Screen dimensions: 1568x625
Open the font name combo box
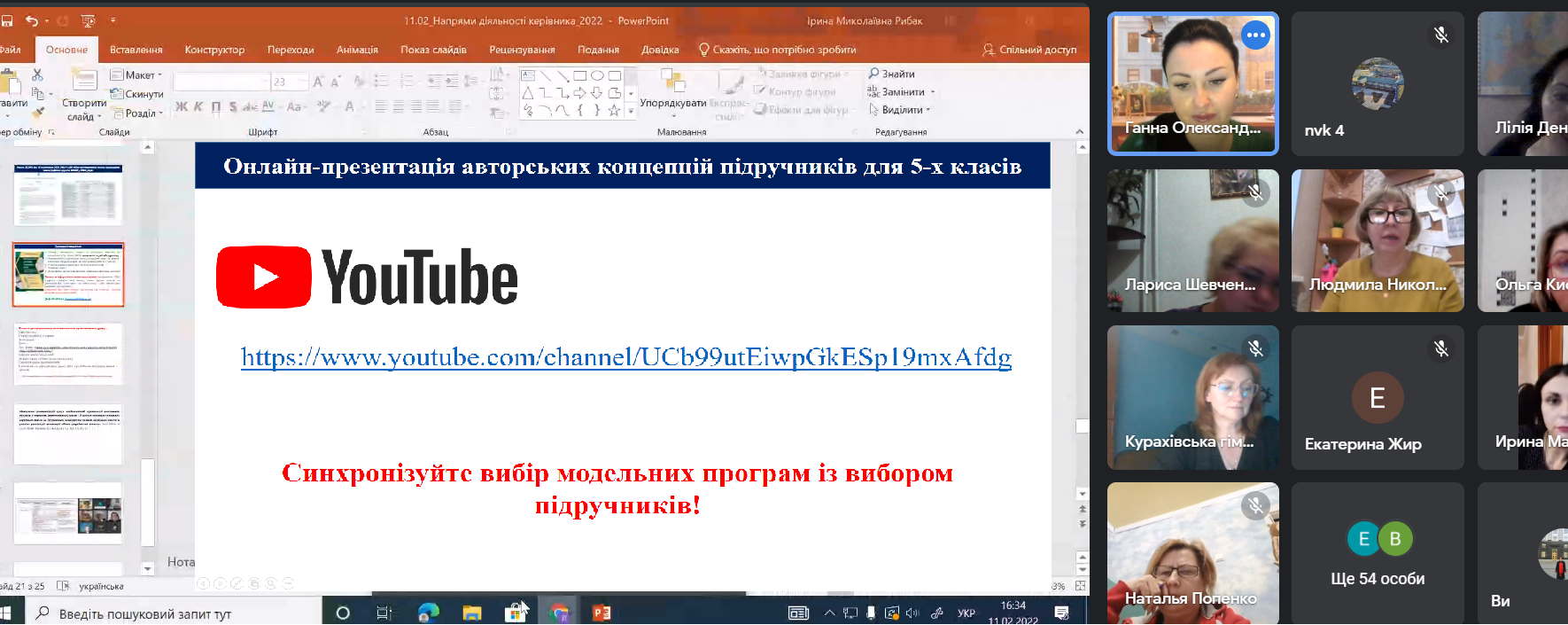click(221, 82)
